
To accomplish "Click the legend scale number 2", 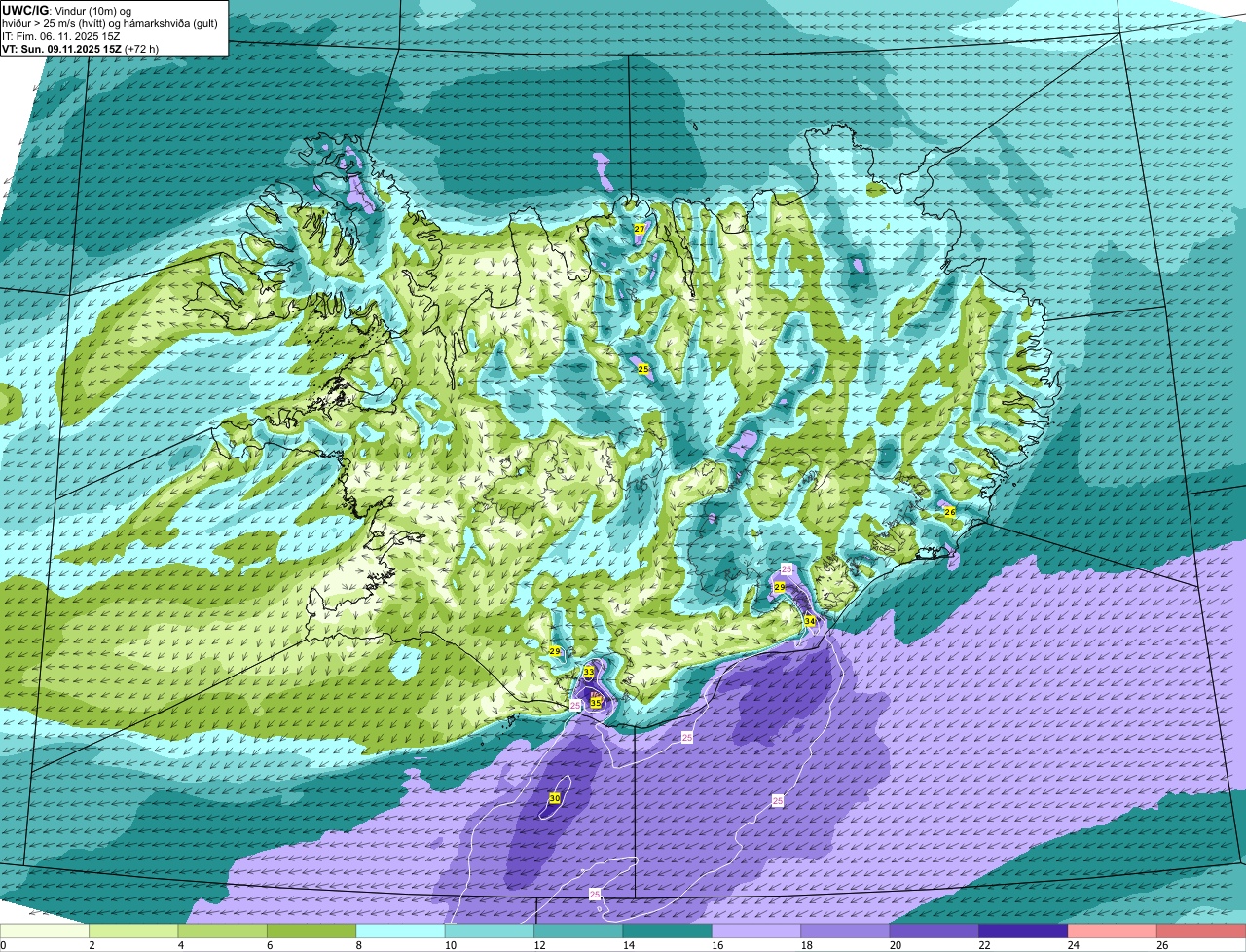I will 92,945.
